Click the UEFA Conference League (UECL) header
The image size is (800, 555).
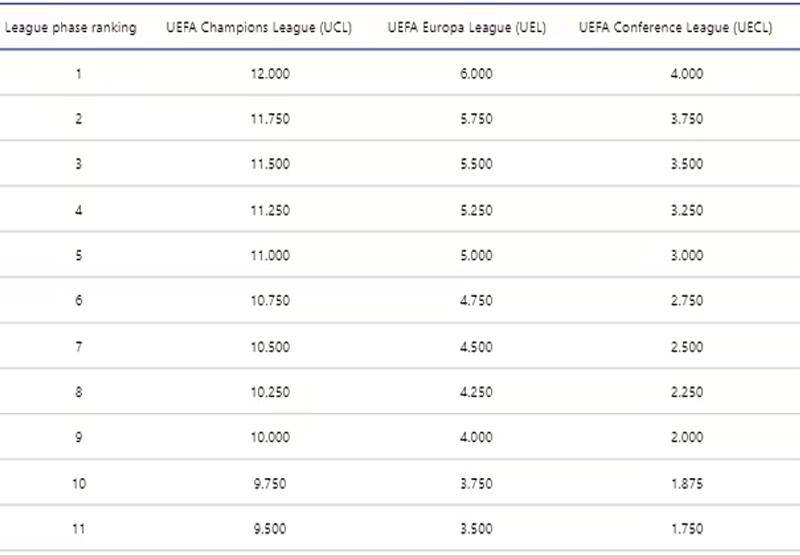(675, 27)
